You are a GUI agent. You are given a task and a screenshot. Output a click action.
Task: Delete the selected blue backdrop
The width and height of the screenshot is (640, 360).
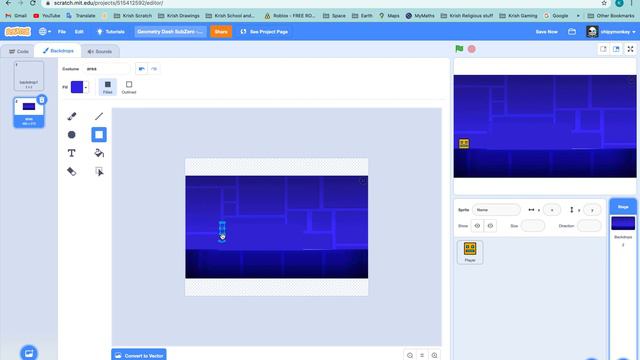42,100
